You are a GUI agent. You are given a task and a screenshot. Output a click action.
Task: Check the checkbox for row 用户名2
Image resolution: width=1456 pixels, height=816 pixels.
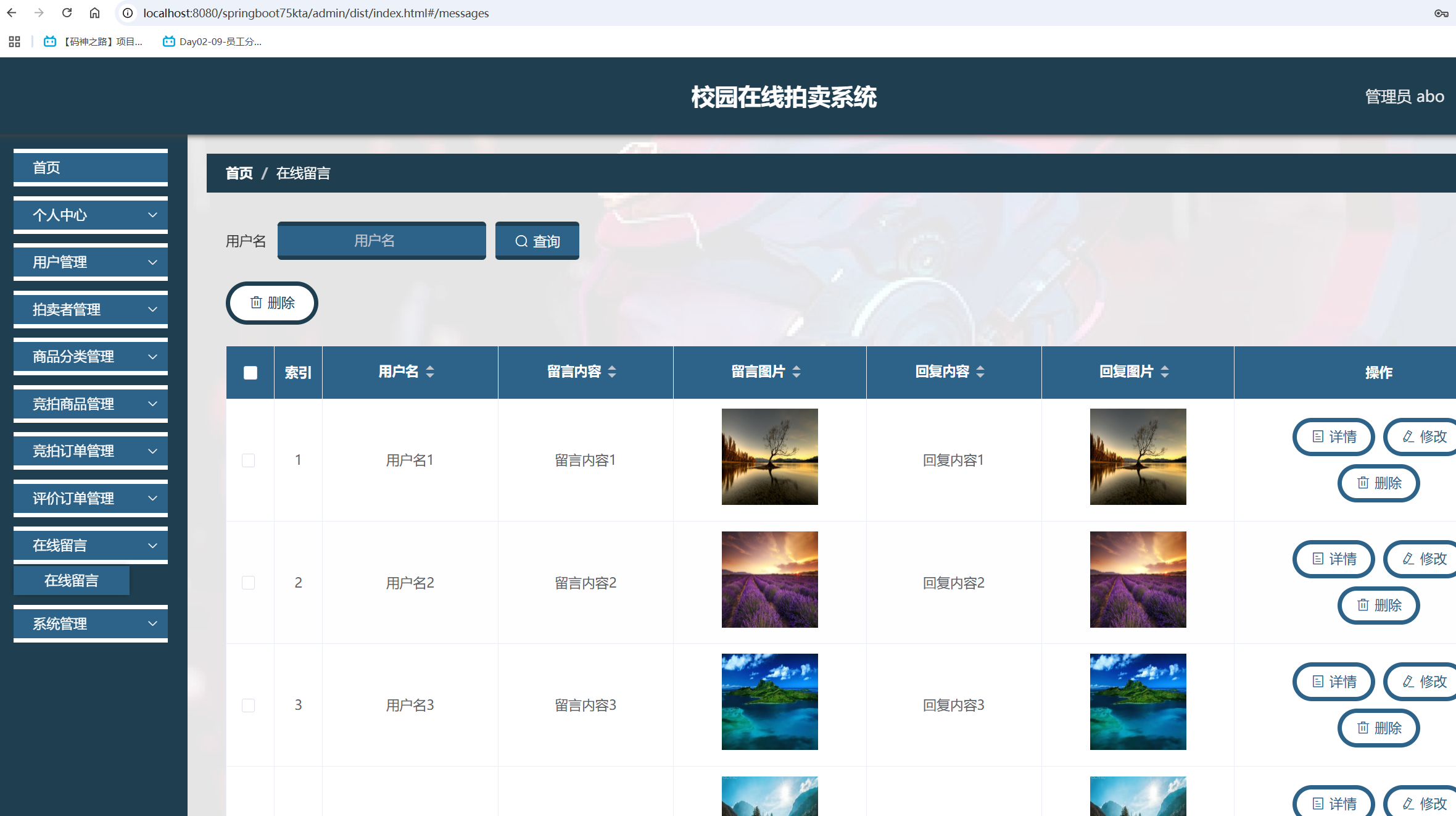pyautogui.click(x=249, y=583)
